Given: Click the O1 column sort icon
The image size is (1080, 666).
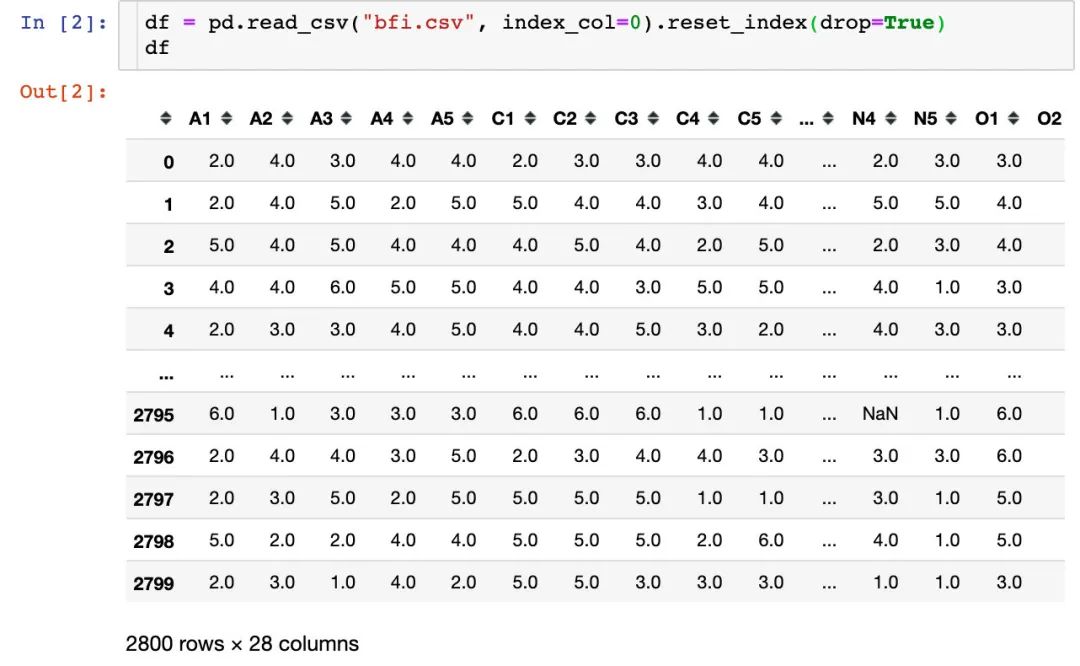Looking at the screenshot, I should (x=1013, y=118).
